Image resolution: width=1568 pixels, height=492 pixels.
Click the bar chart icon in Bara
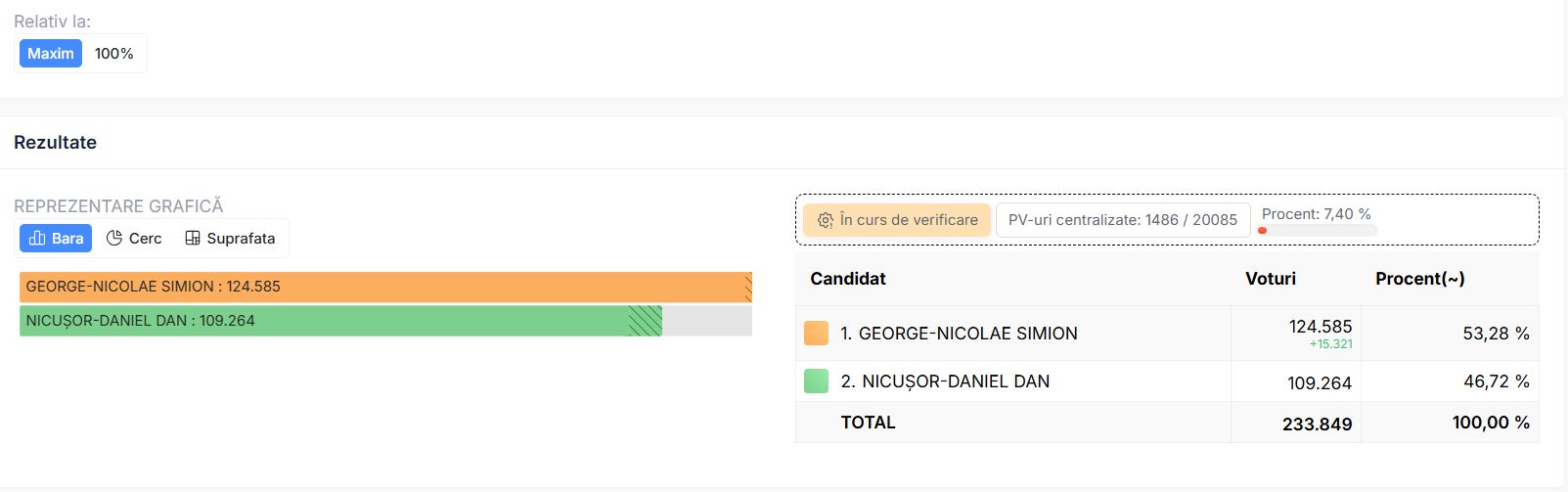(37, 238)
